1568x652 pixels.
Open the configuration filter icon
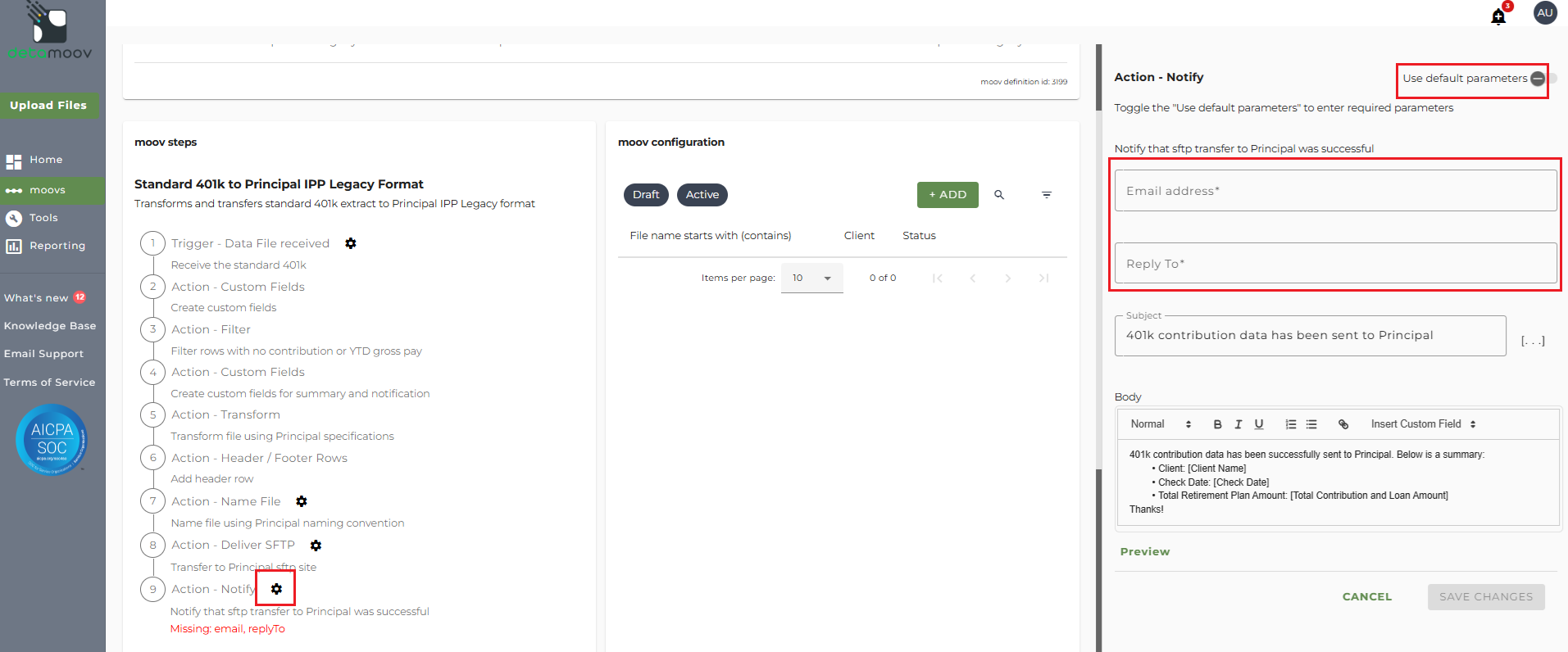[x=1047, y=195]
